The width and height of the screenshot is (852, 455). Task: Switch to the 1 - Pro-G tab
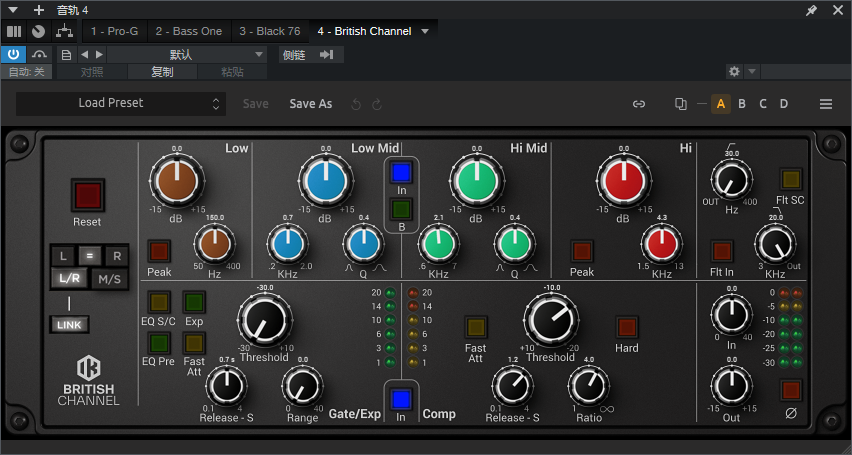point(115,32)
